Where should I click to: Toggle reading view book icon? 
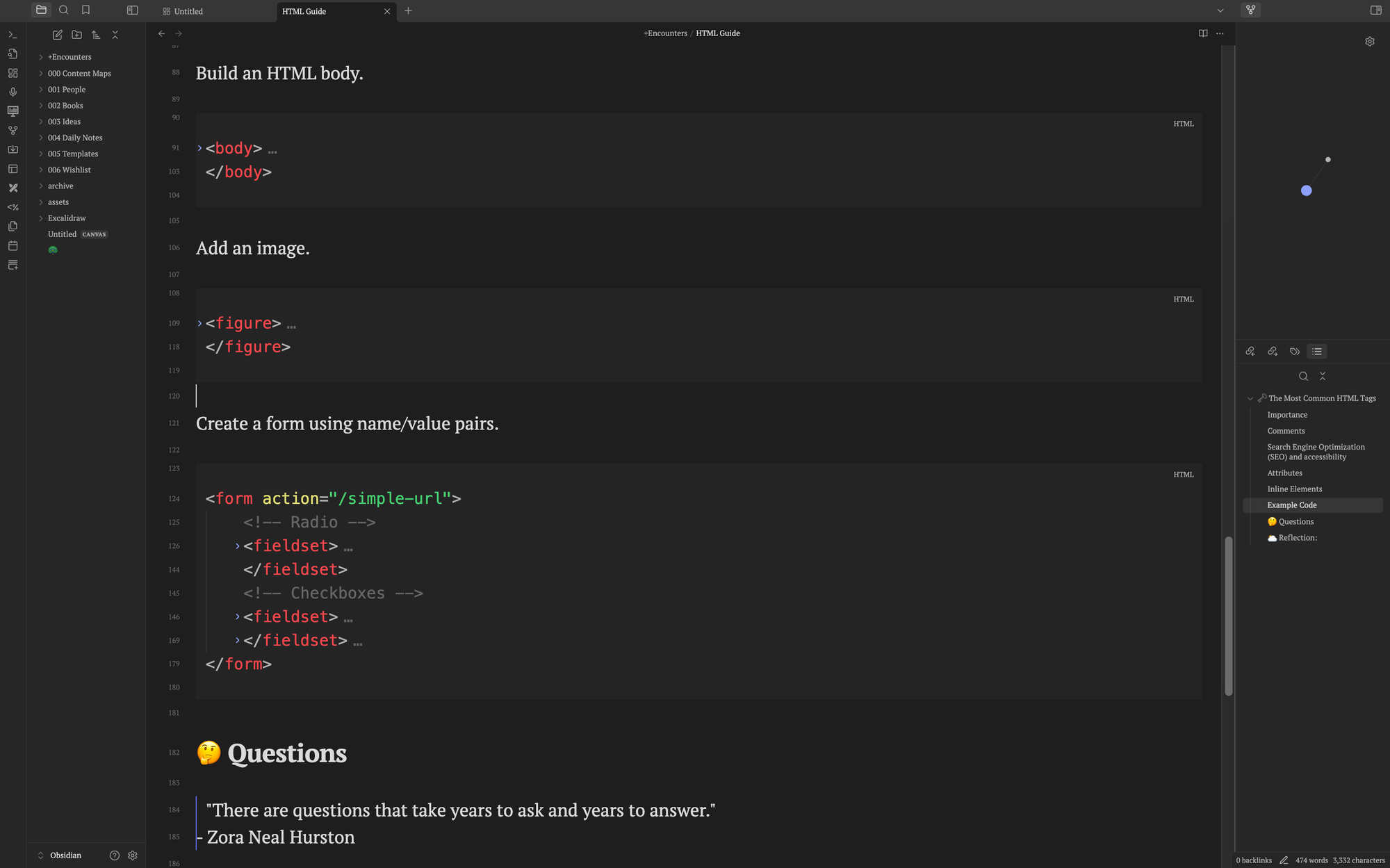pyautogui.click(x=1203, y=33)
